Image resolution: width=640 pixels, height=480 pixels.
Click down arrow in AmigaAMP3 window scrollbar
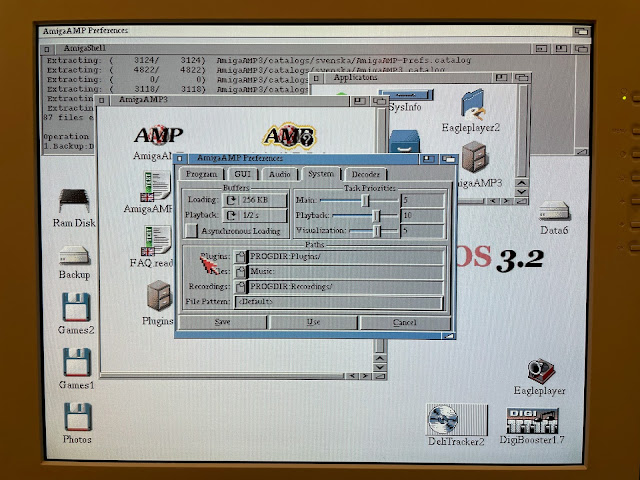click(380, 367)
